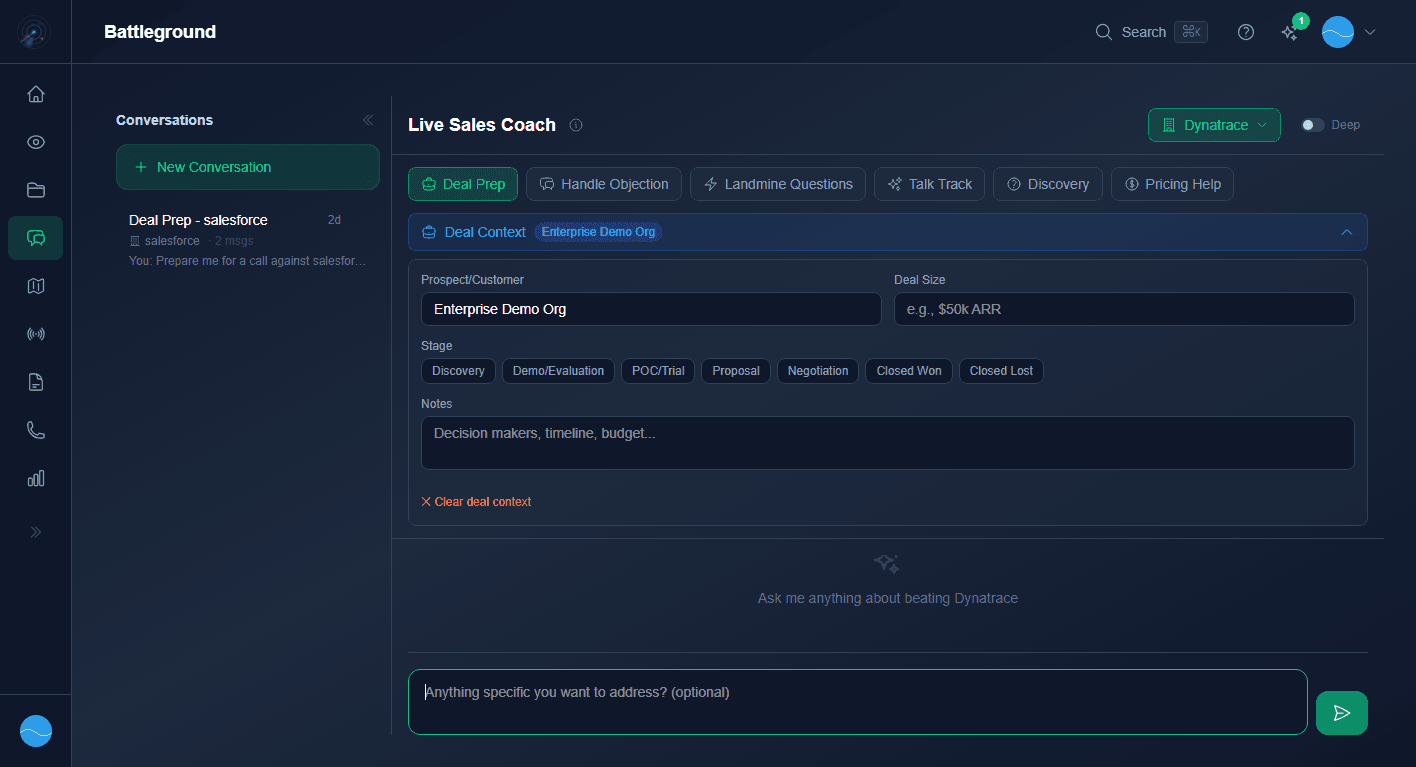Select the active chat conversations icon
This screenshot has height=767, width=1416.
[x=35, y=238]
